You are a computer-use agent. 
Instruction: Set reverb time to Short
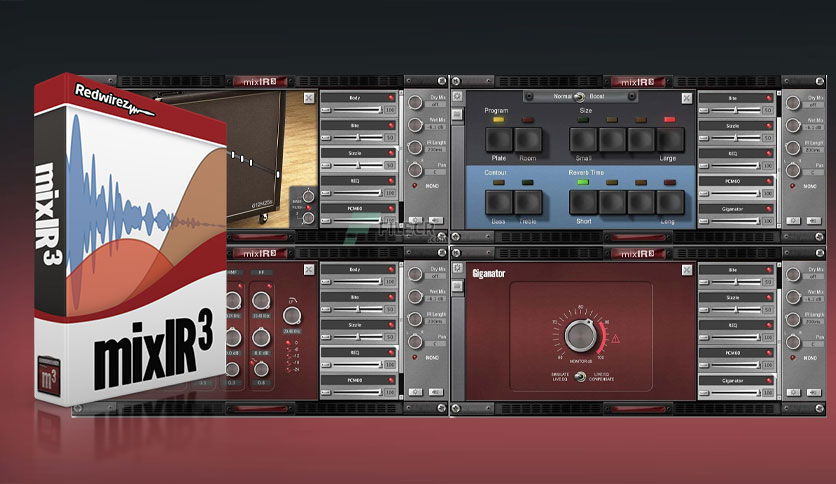pyautogui.click(x=583, y=203)
